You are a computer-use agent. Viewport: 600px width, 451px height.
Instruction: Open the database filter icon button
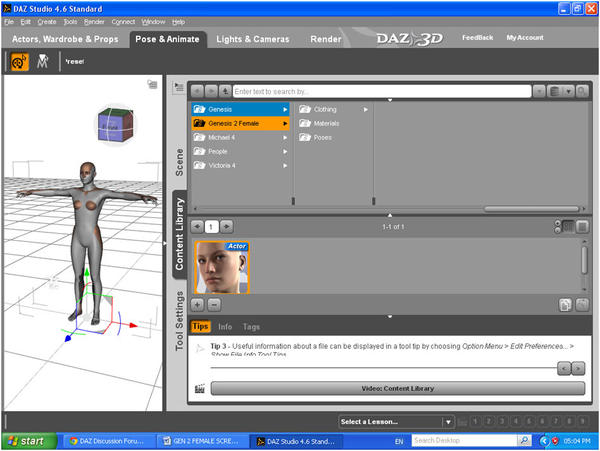(554, 91)
